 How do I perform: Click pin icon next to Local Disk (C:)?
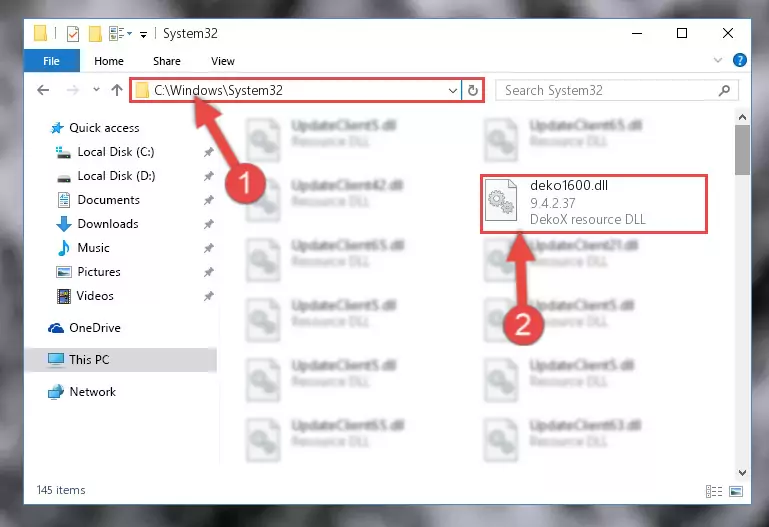pos(209,152)
